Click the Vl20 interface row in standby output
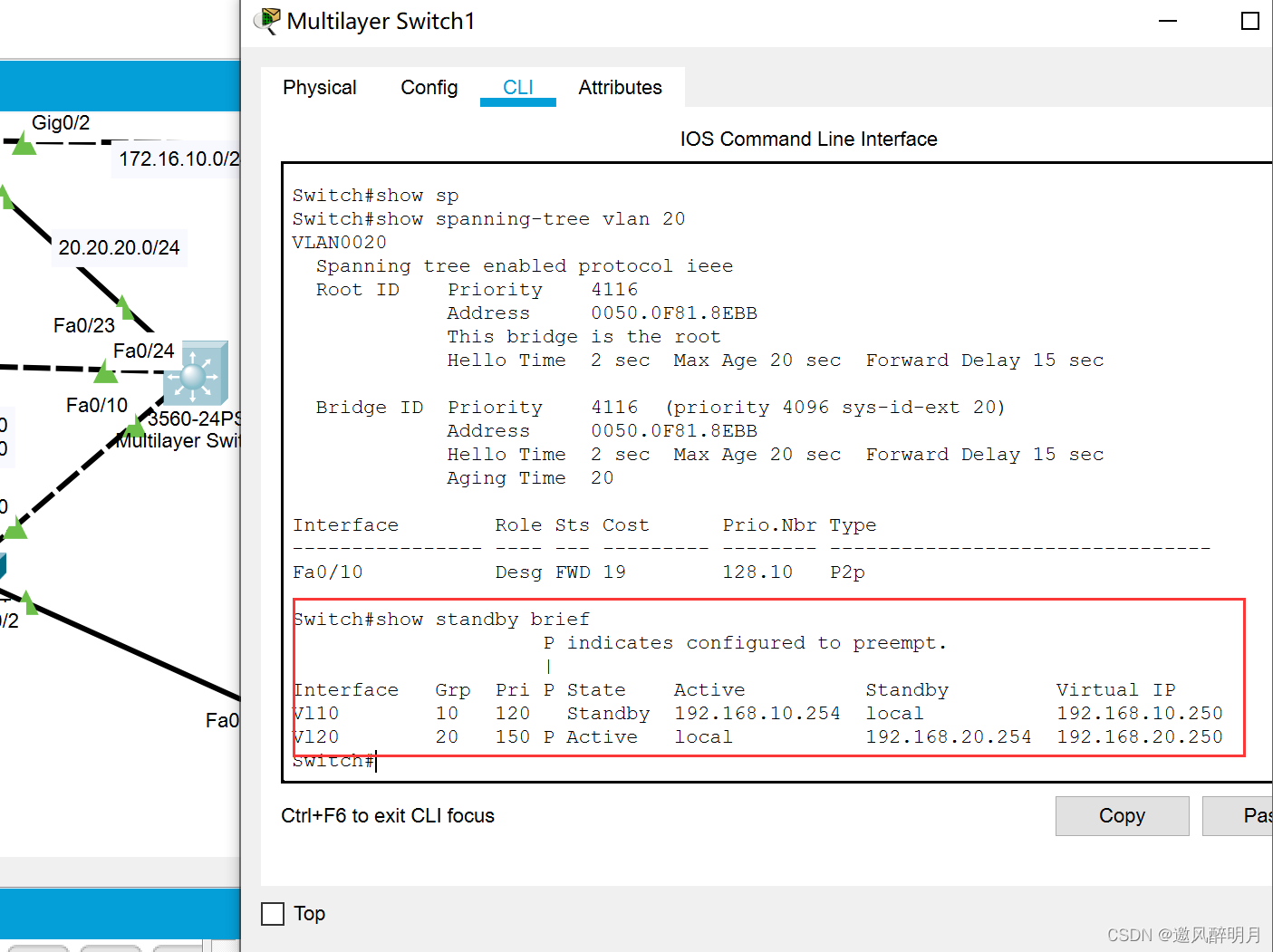 point(758,737)
